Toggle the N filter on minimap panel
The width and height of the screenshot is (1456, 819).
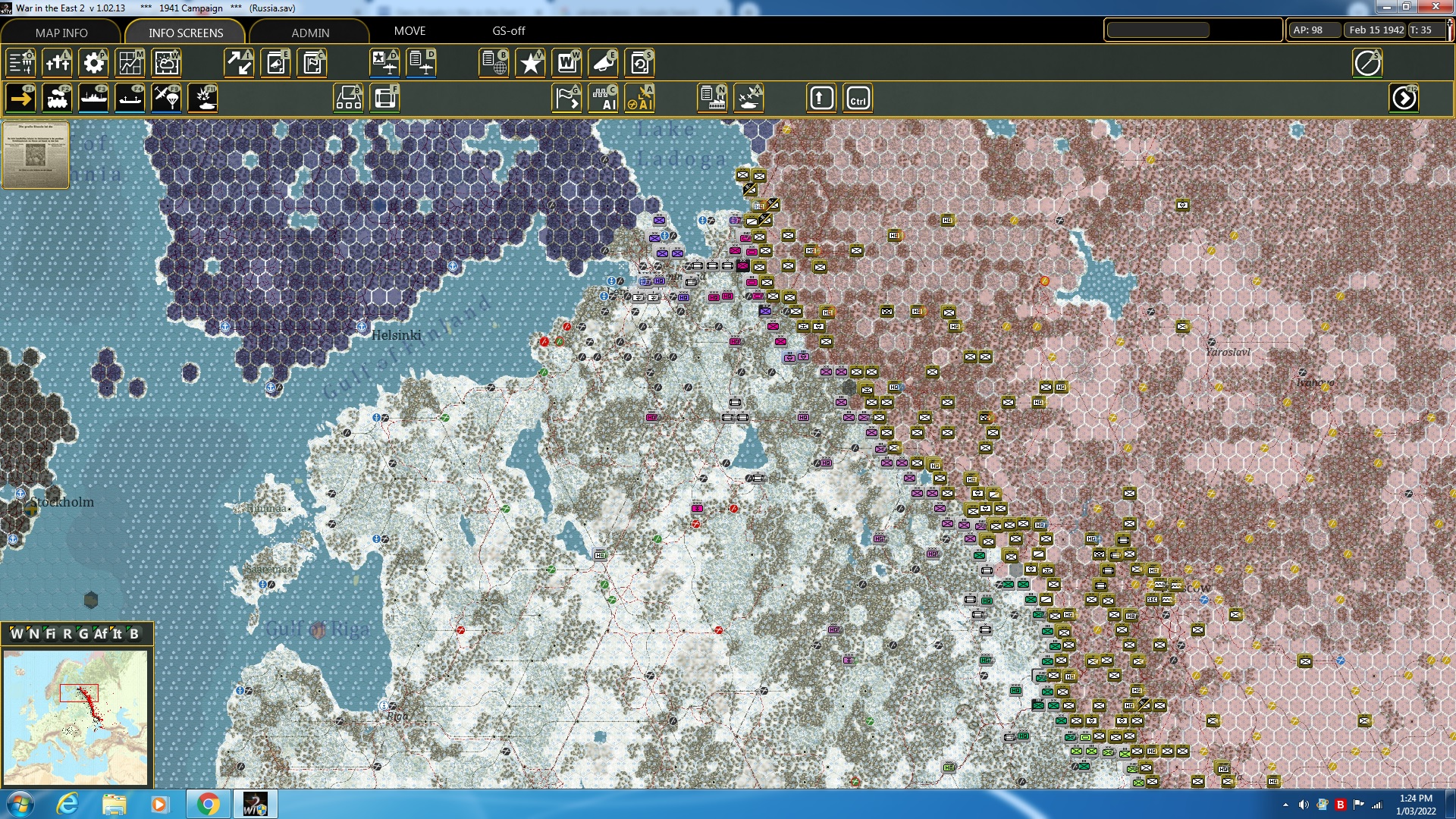click(x=33, y=634)
